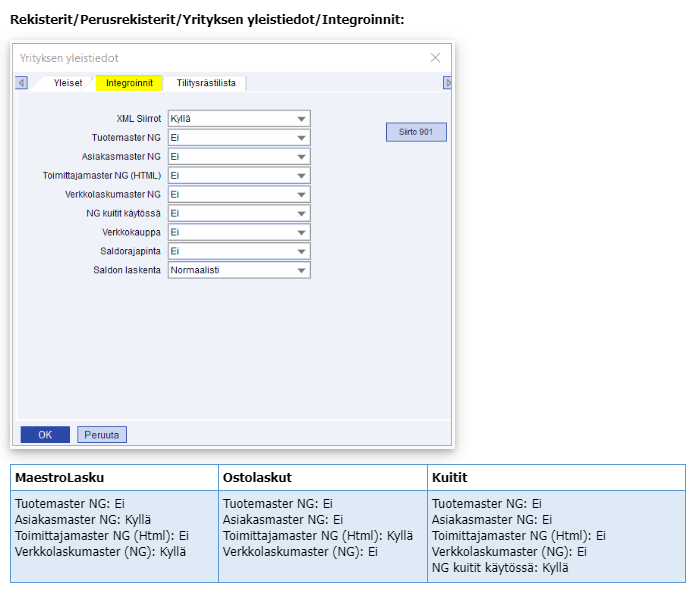Open the Tilitysrästilista tab
Screen dimensions: 695x589
pyautogui.click(x=206, y=83)
